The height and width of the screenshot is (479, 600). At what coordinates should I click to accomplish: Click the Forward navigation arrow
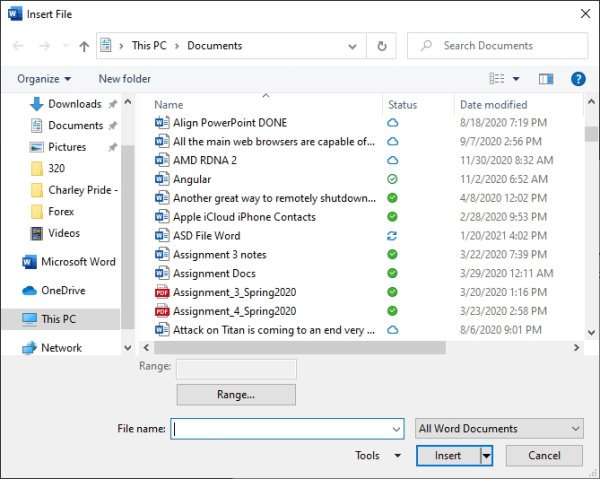(44, 46)
